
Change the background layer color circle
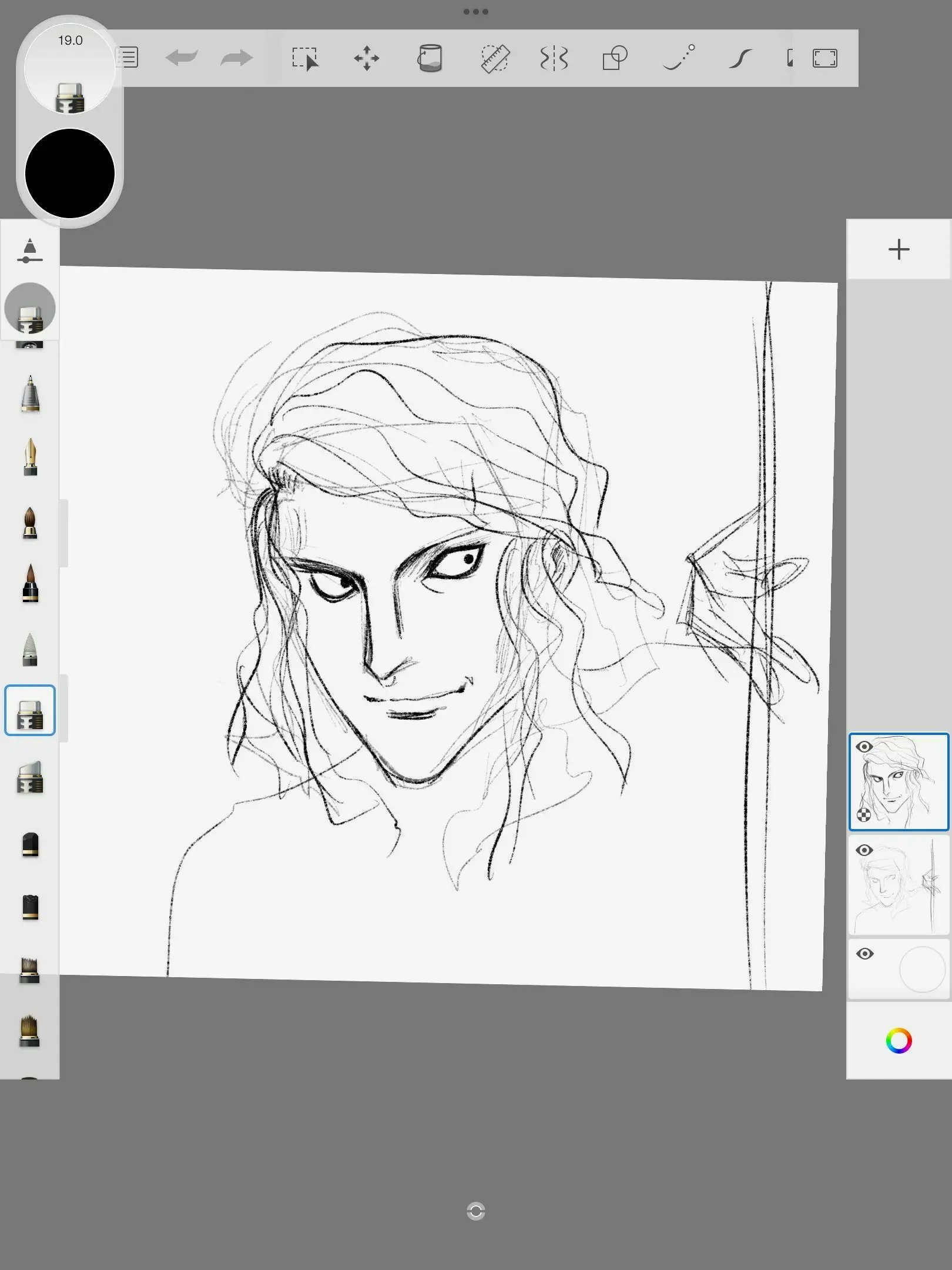click(x=923, y=969)
